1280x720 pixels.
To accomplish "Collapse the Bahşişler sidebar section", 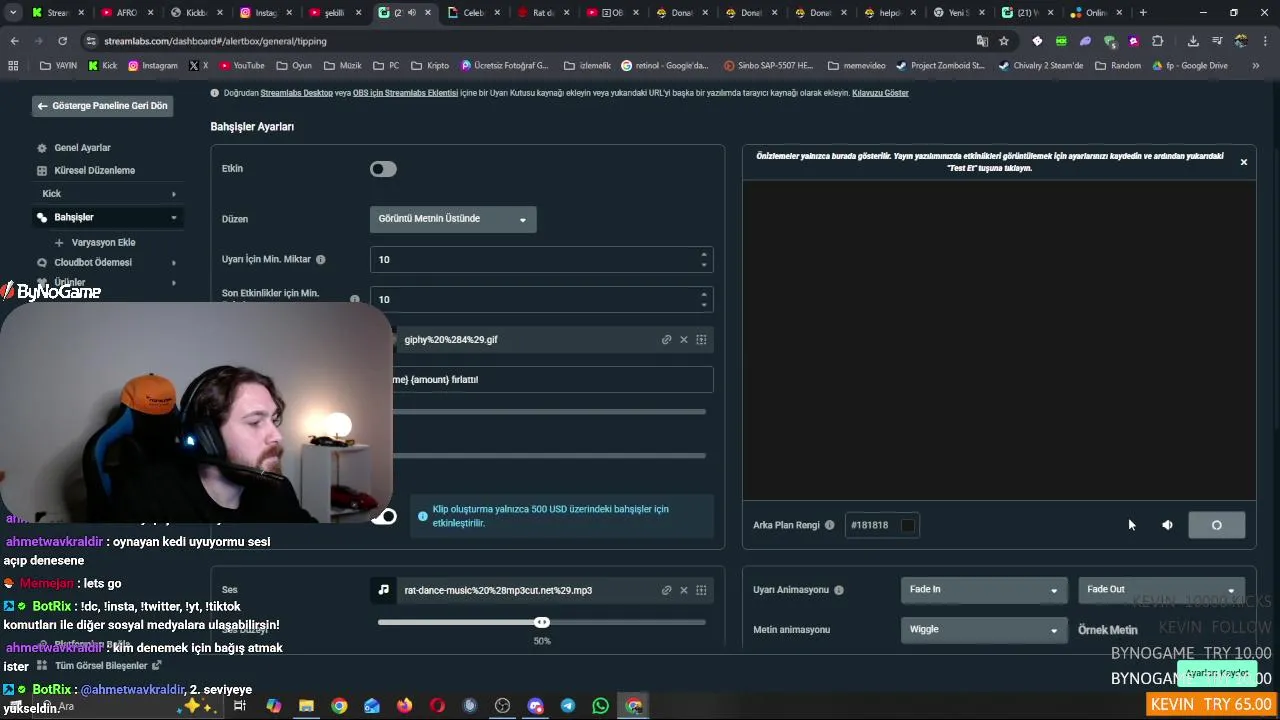I will coord(108,217).
